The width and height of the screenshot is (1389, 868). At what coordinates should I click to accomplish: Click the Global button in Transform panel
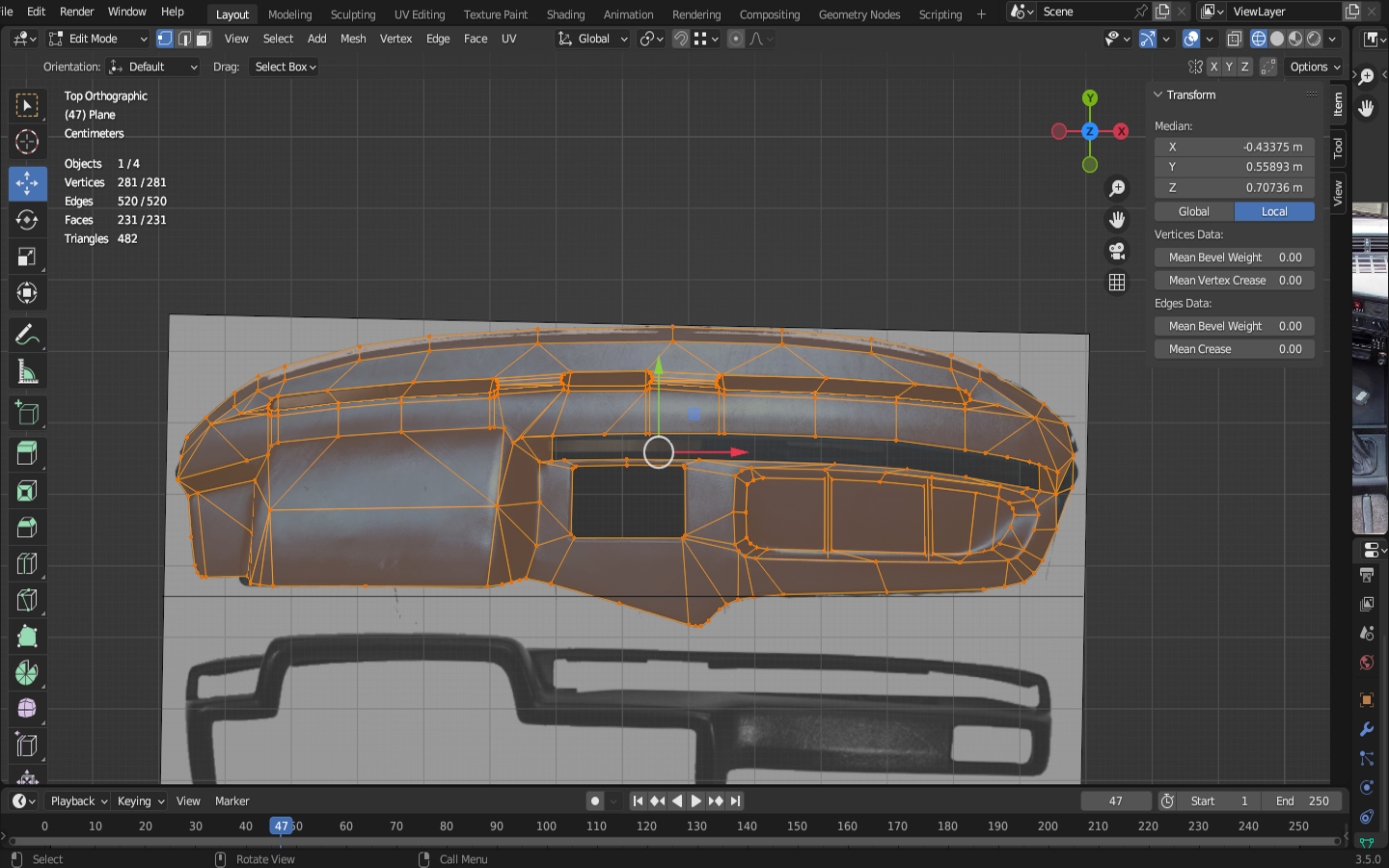pyautogui.click(x=1194, y=211)
